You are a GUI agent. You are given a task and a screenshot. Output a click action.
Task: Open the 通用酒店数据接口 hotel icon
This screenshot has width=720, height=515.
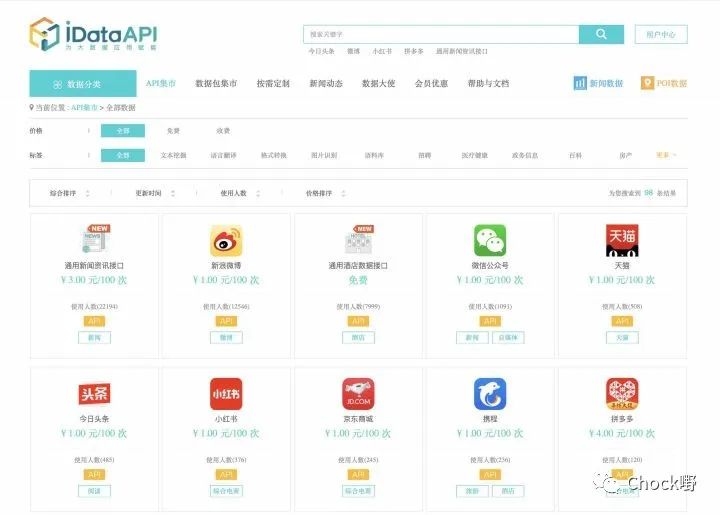point(359,239)
